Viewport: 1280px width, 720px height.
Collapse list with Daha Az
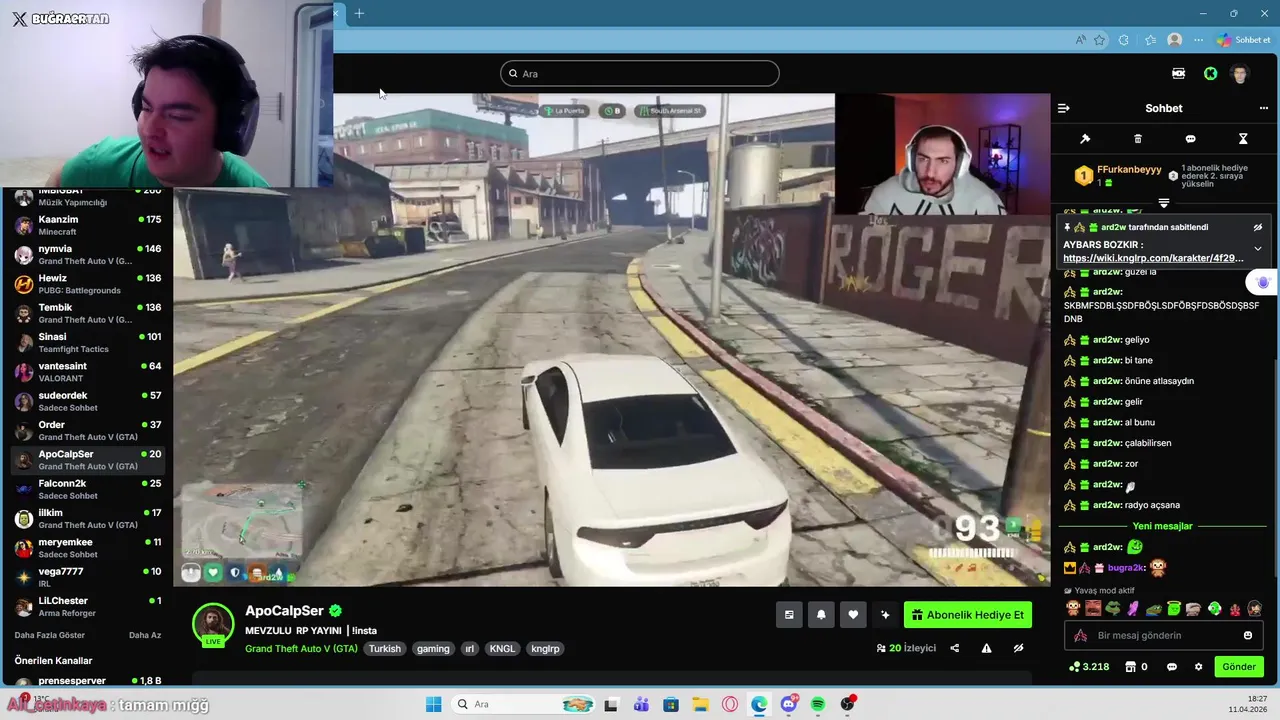145,635
